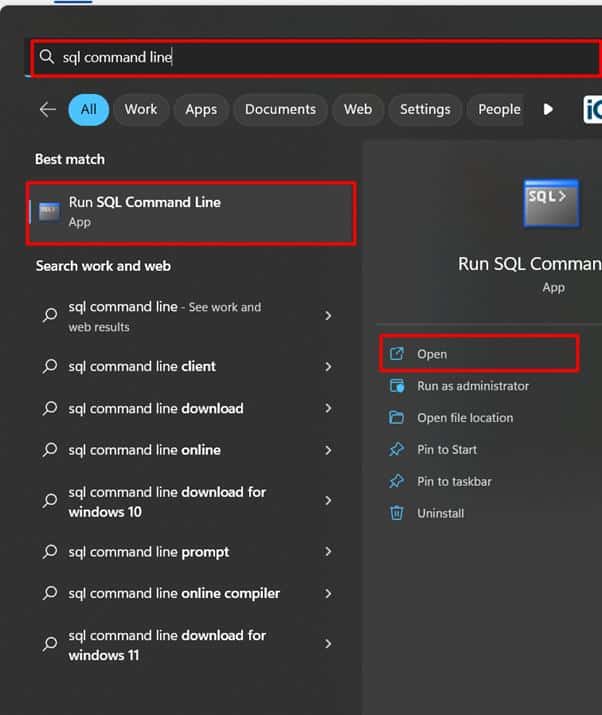Expand chevron for 'online compiler' suggestion
The width and height of the screenshot is (602, 715).
click(328, 594)
